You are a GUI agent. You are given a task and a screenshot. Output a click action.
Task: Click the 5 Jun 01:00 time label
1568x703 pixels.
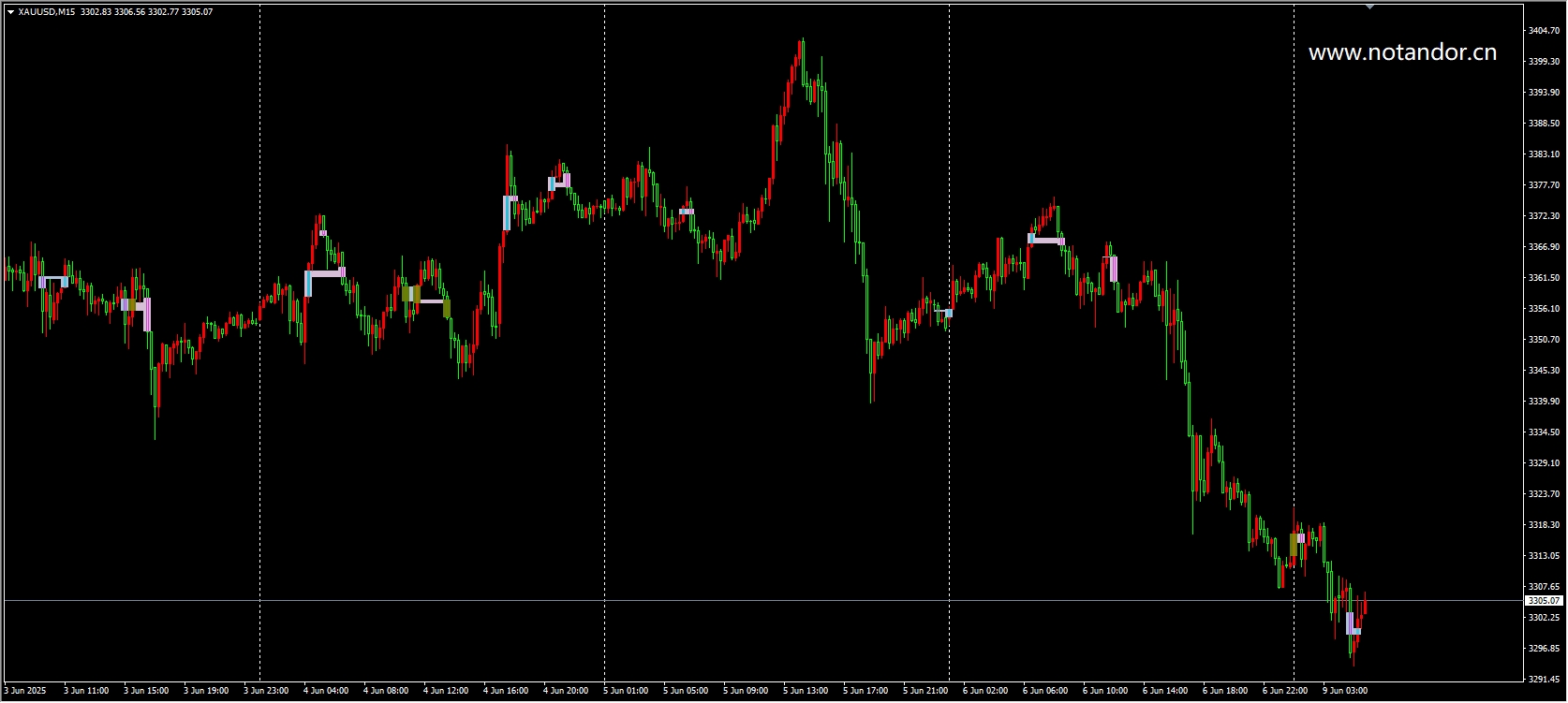click(x=626, y=691)
